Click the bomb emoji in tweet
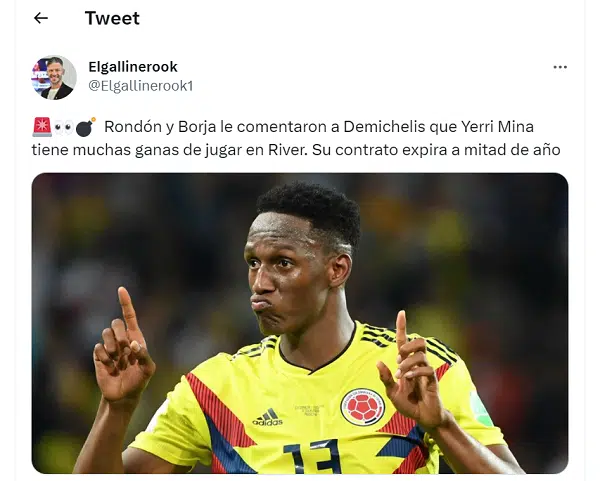The width and height of the screenshot is (600, 481). 85,127
